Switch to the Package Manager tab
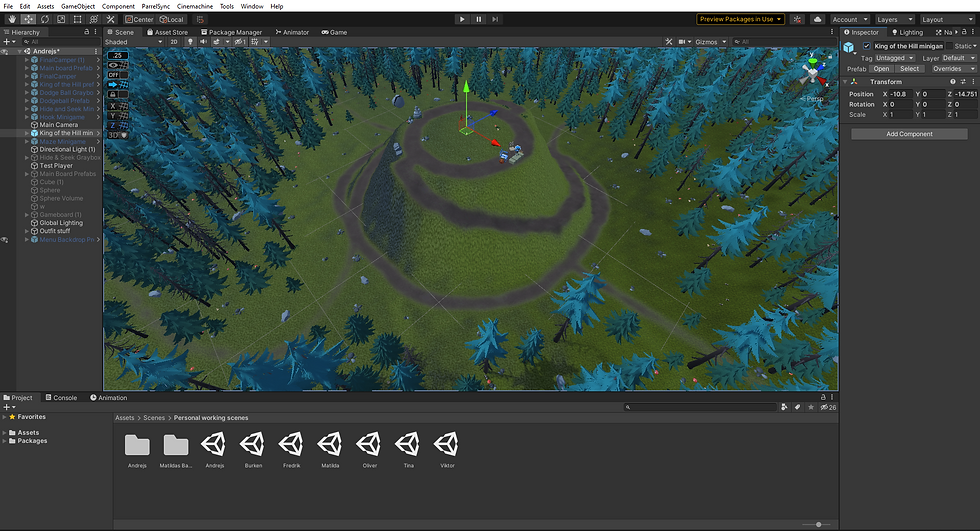980x531 pixels. [231, 32]
